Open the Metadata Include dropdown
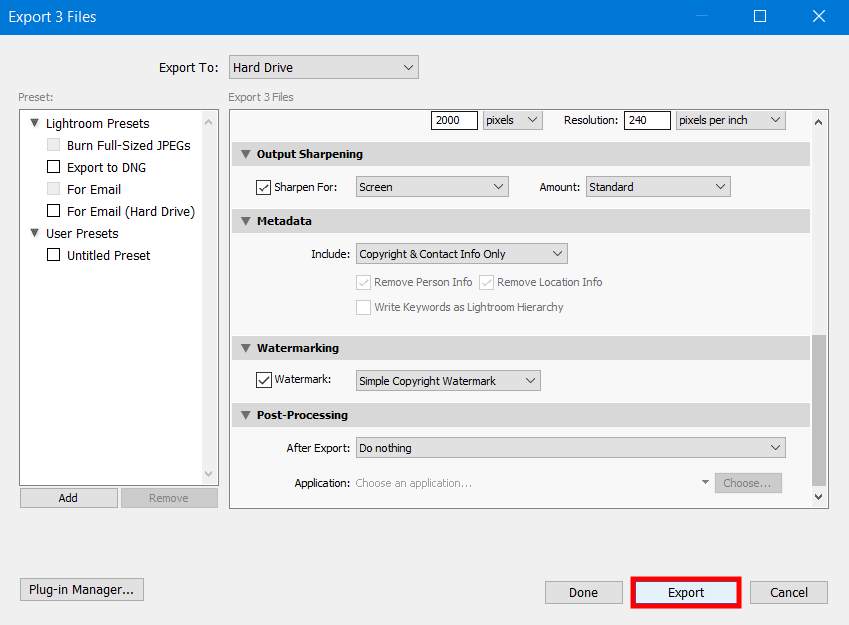This screenshot has height=625, width=849. (461, 254)
